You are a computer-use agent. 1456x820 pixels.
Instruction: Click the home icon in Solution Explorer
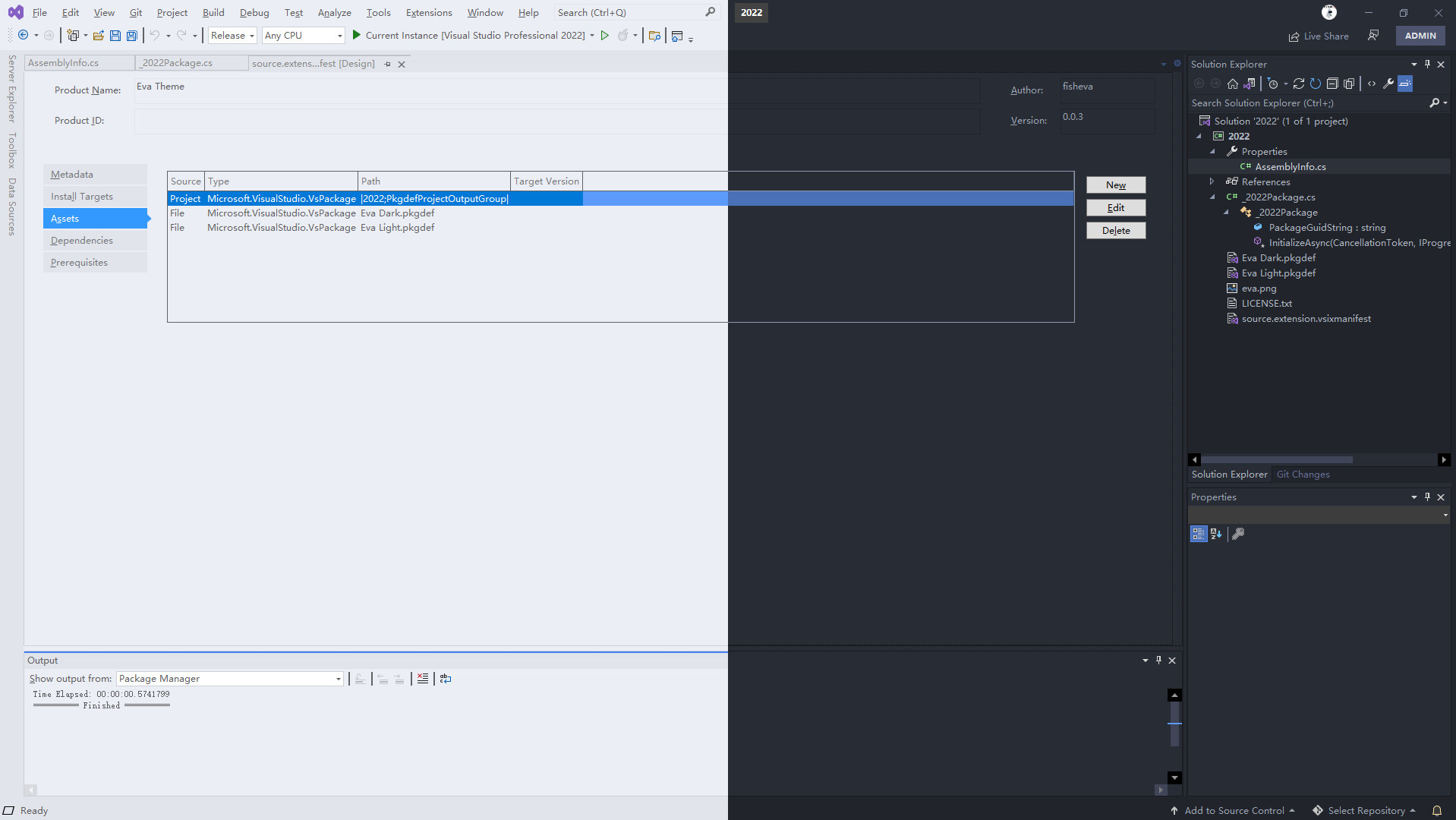(1233, 84)
